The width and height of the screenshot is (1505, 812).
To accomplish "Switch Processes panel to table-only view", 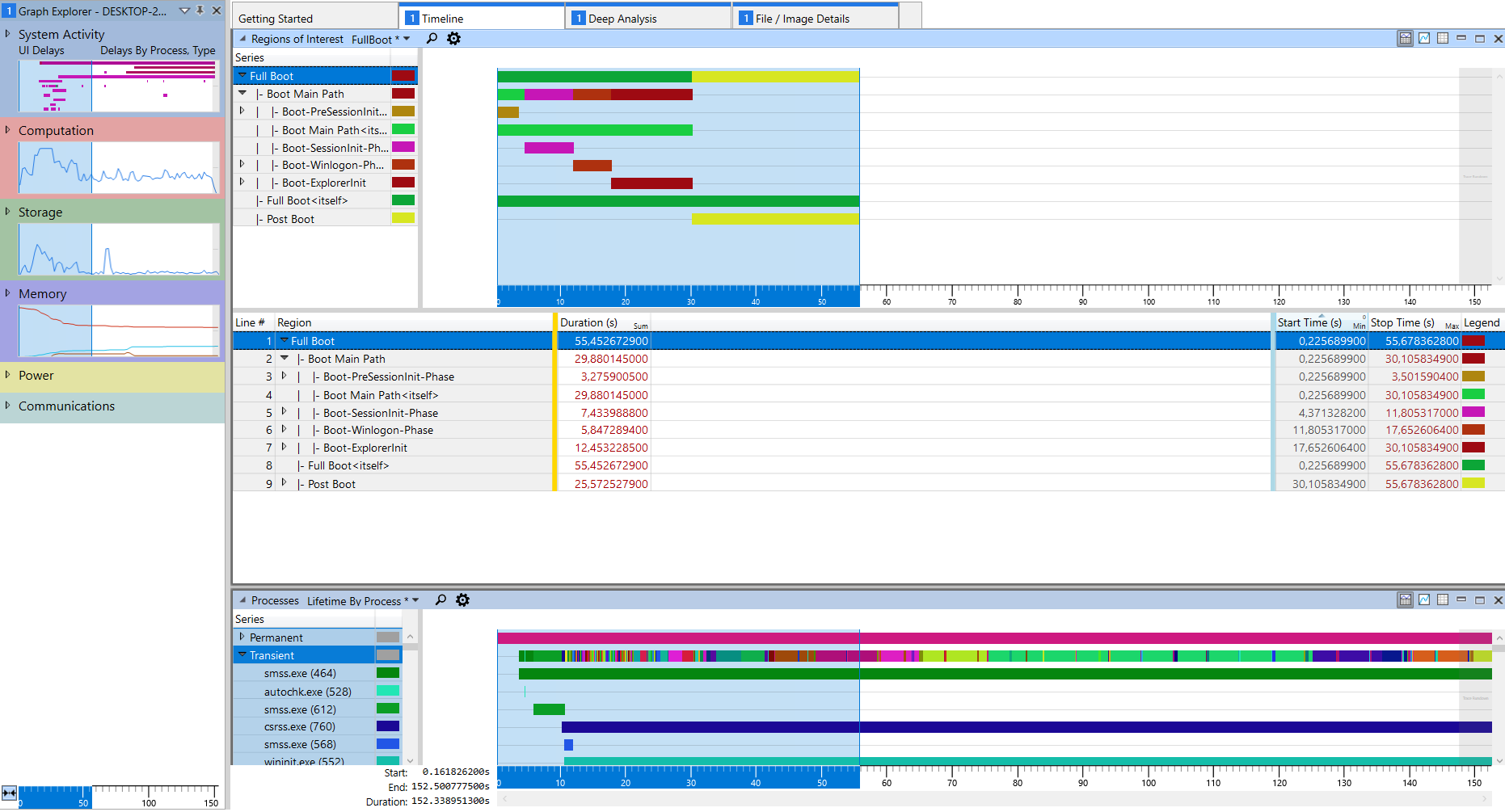I will tap(1443, 600).
